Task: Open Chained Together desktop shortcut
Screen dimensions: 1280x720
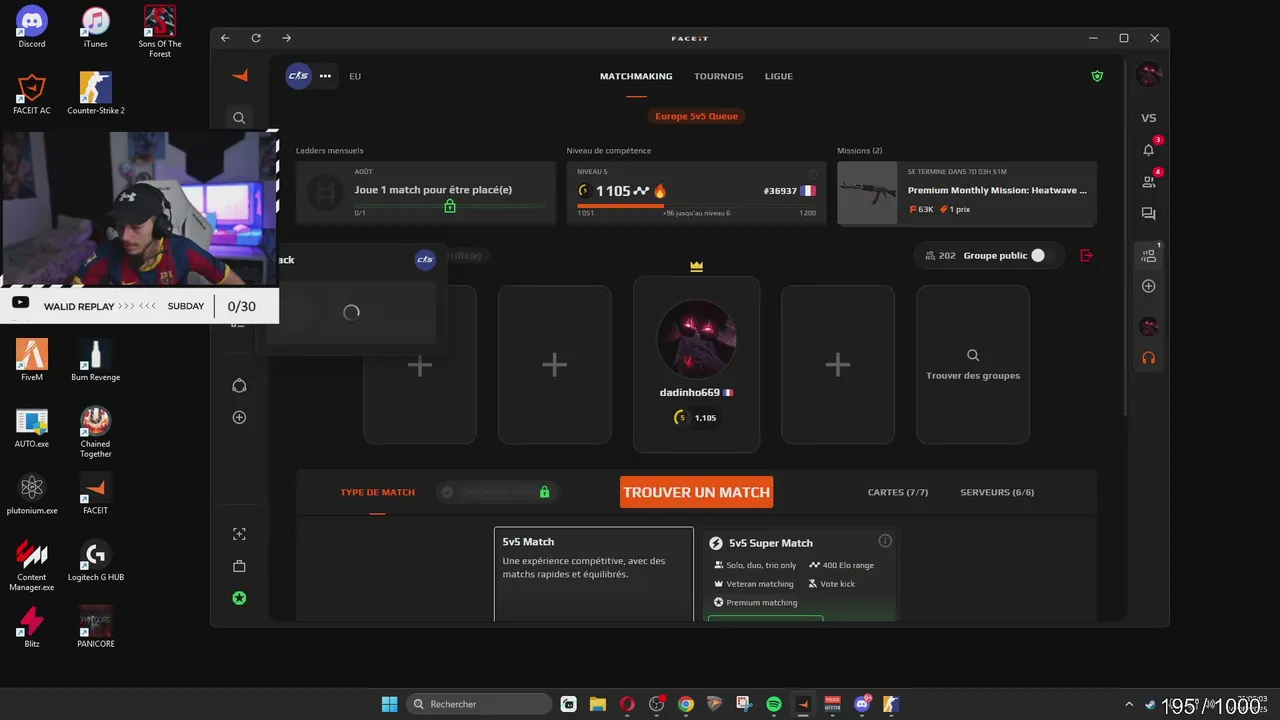Action: pos(96,432)
